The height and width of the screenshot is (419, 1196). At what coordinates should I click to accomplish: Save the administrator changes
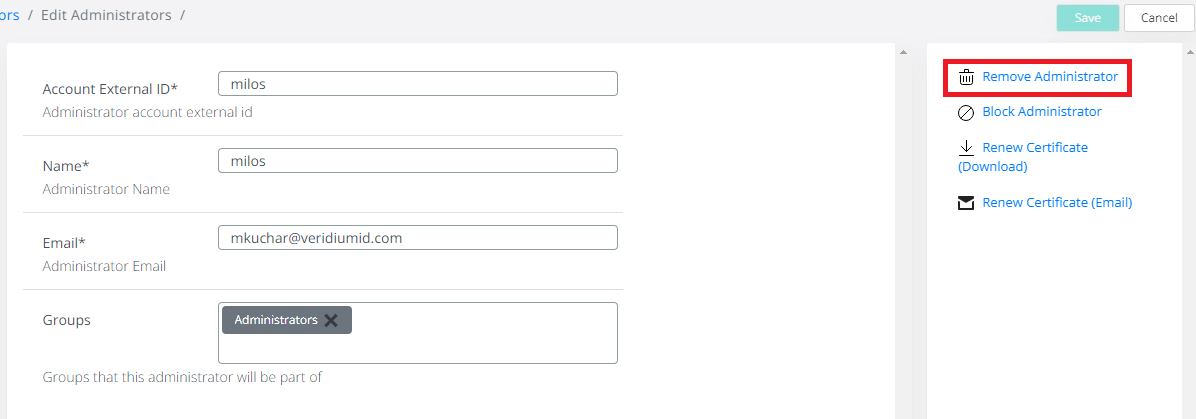point(1088,18)
